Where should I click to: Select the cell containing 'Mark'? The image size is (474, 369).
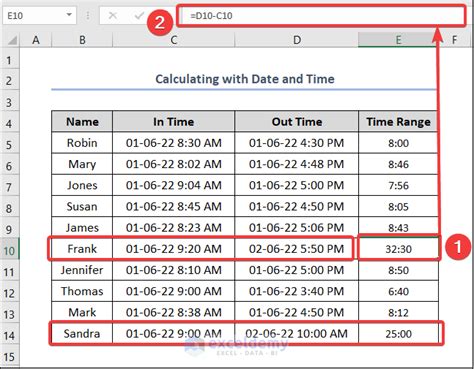[82, 312]
